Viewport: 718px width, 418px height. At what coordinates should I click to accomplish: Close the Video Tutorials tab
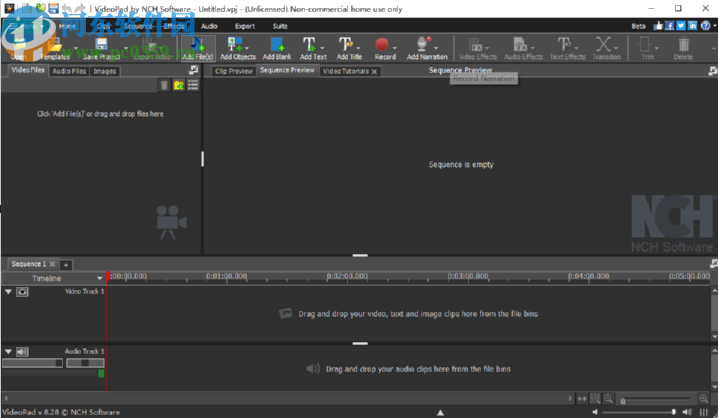click(x=374, y=71)
